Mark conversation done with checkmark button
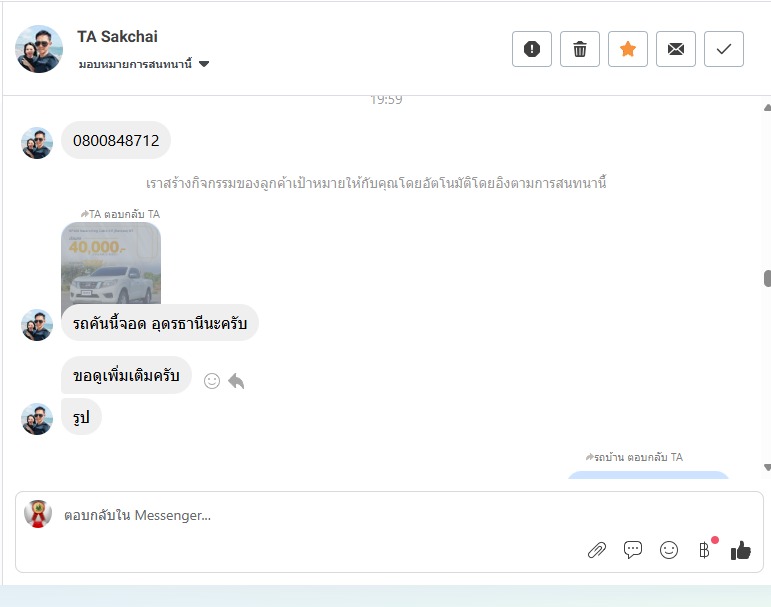The width and height of the screenshot is (771, 607). [724, 49]
